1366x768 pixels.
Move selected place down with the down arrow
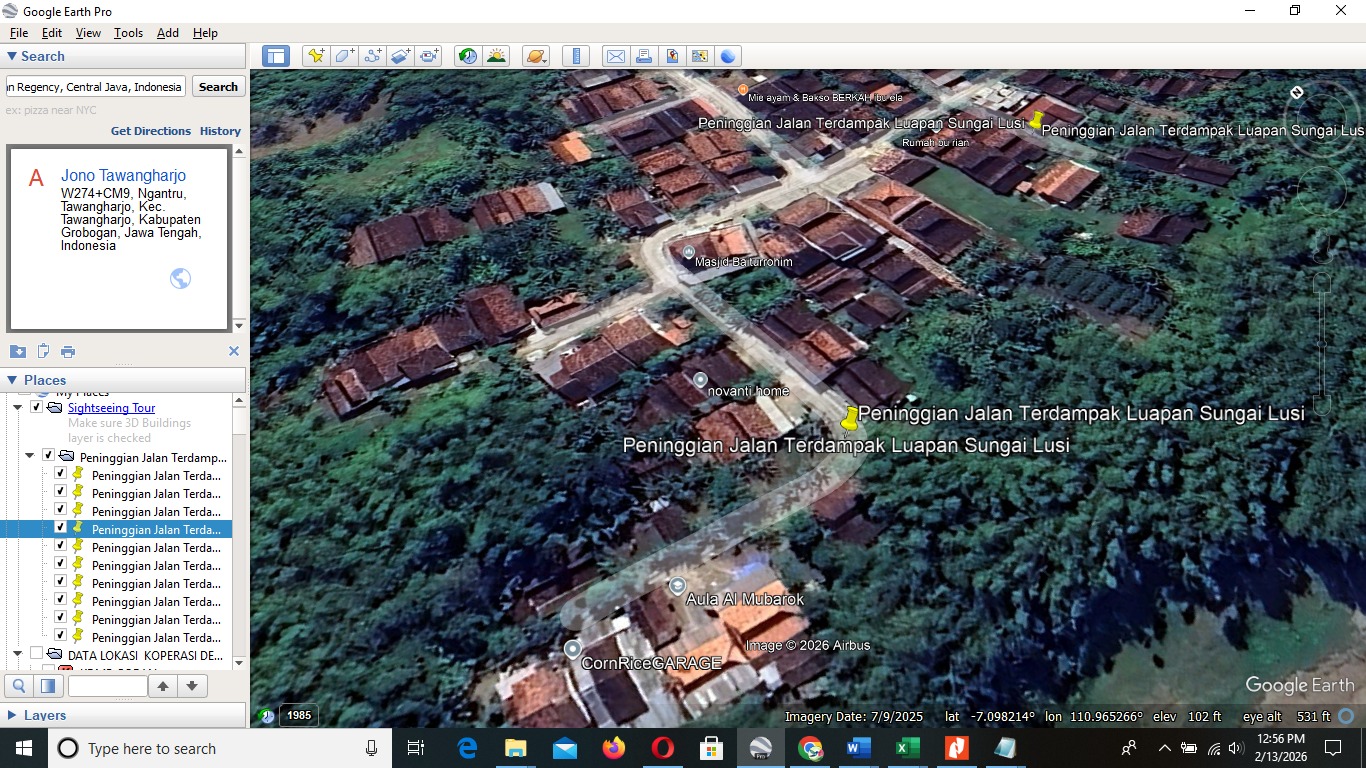[x=191, y=686]
